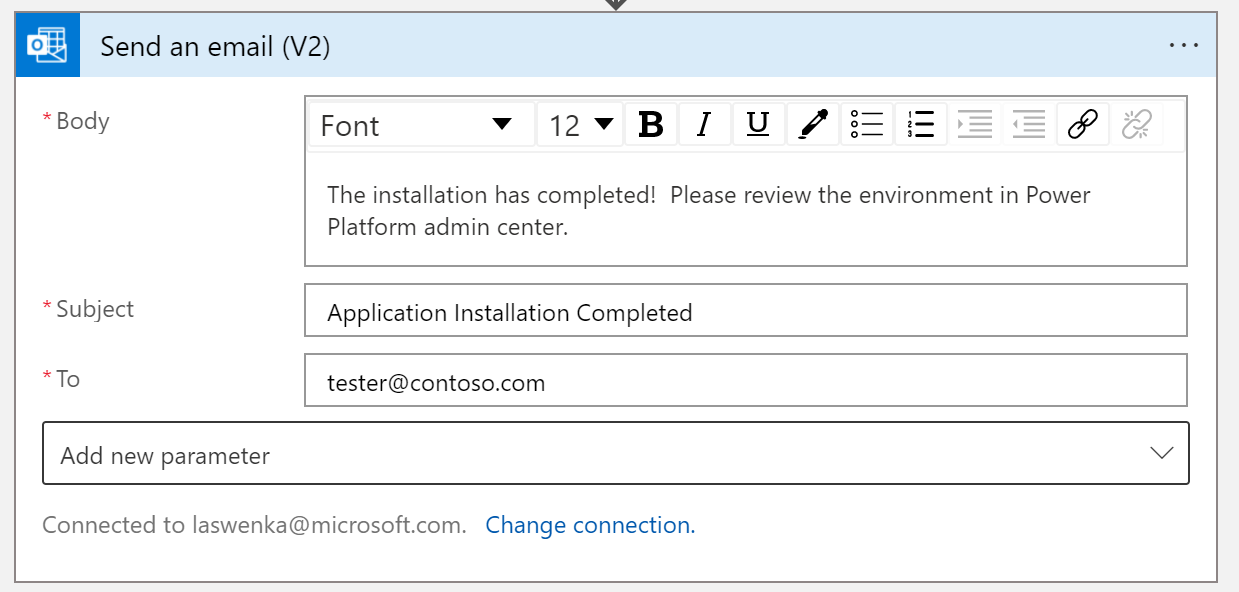Toggle bold formatting in the body editor
Screen dimensions: 1239x592
(x=651, y=125)
